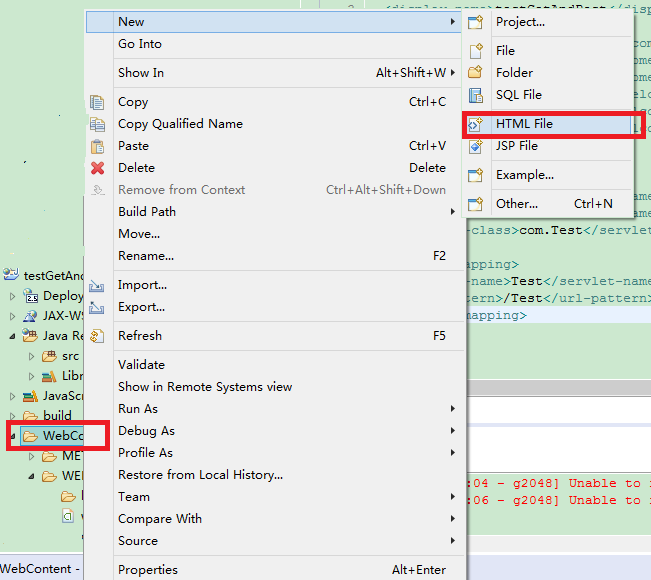The image size is (651, 580).
Task: Click the SQL File icon
Action: coord(476,95)
